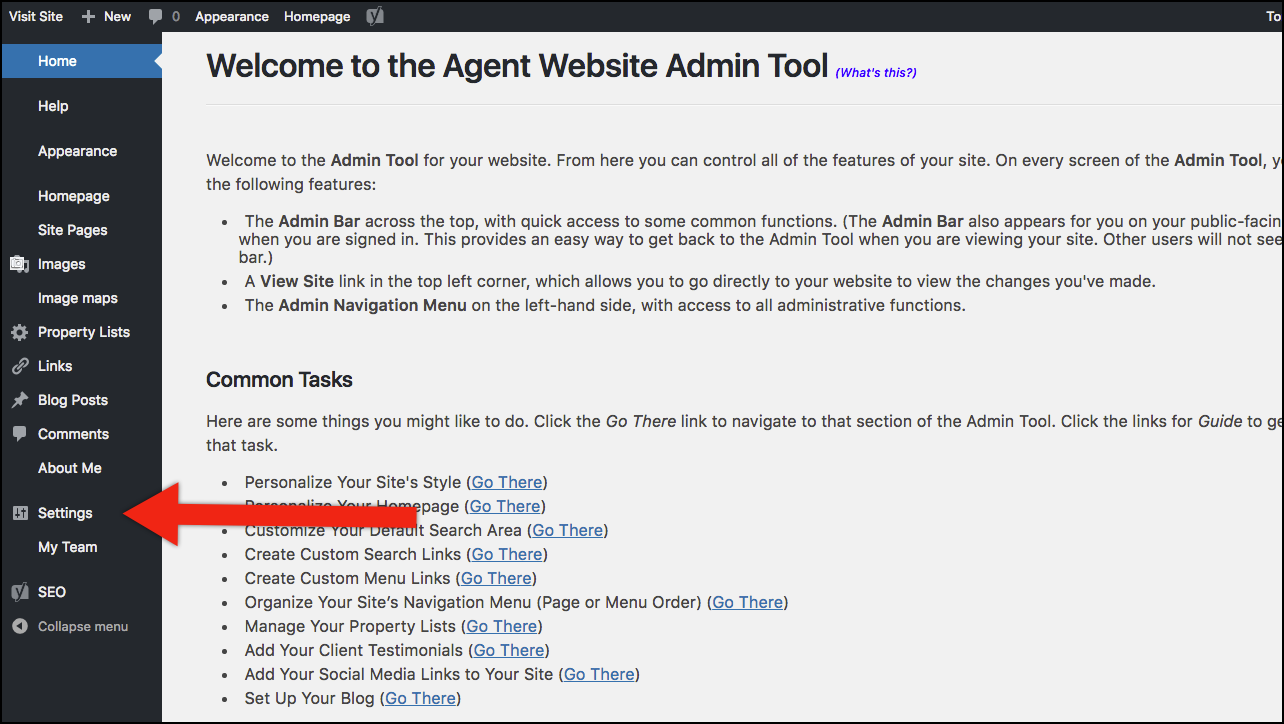Open Blog Posts via the pushpin icon
The image size is (1284, 724).
(18, 399)
